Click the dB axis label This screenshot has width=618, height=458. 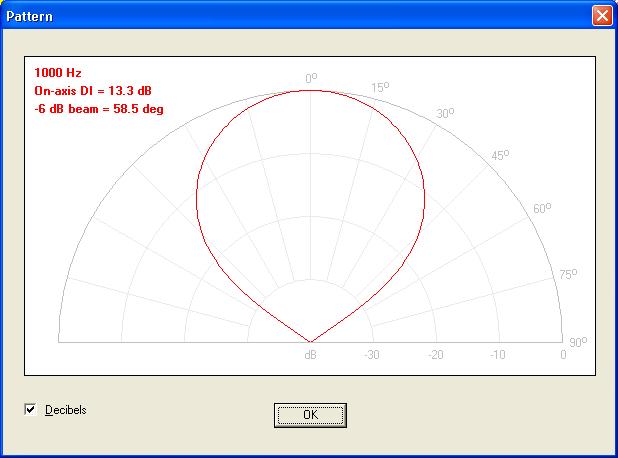(x=310, y=355)
